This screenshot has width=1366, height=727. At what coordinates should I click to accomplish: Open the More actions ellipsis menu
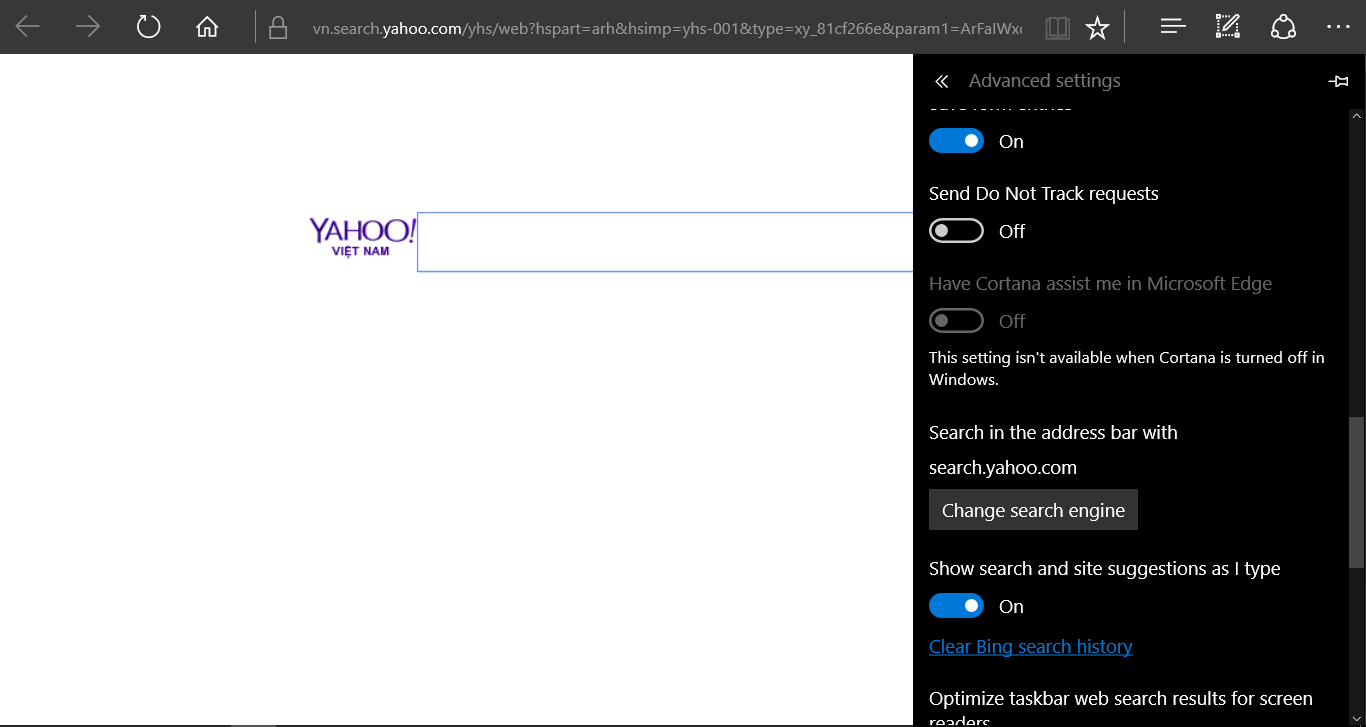(x=1338, y=27)
